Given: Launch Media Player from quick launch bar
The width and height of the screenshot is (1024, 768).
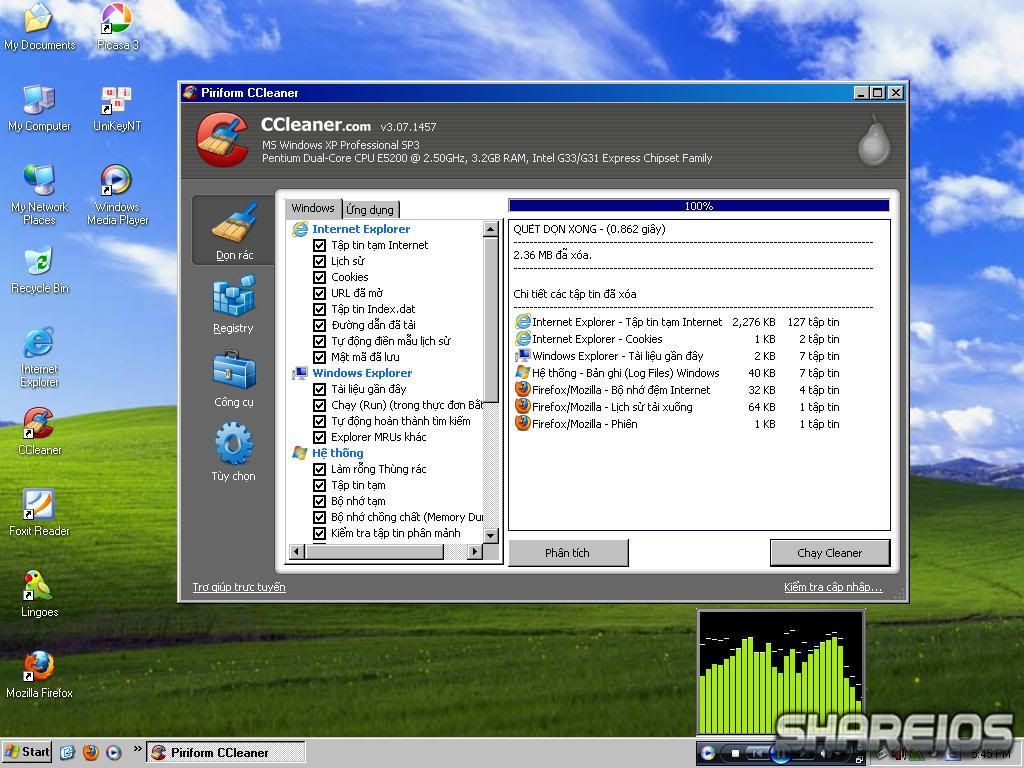Looking at the screenshot, I should (114, 752).
